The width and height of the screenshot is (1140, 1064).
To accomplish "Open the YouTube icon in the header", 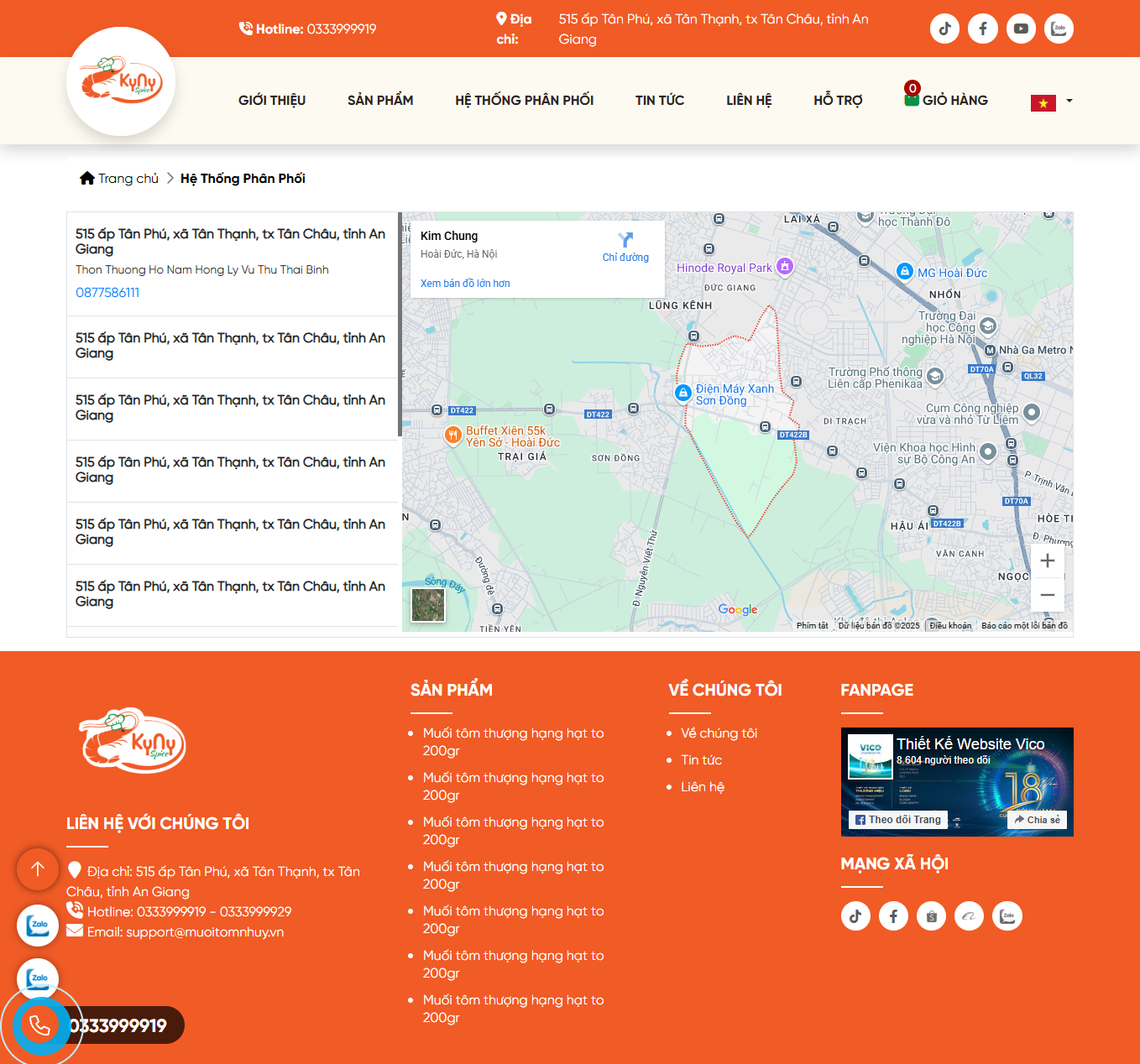I will pos(1021,29).
